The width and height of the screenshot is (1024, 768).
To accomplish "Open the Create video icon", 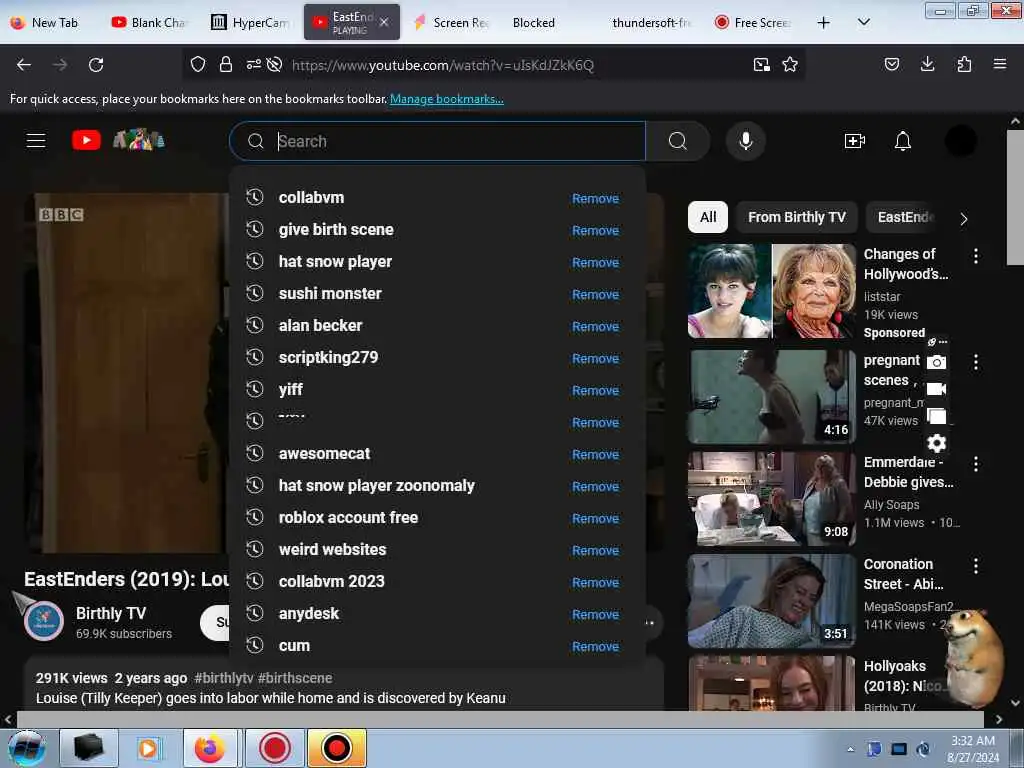I will (854, 141).
